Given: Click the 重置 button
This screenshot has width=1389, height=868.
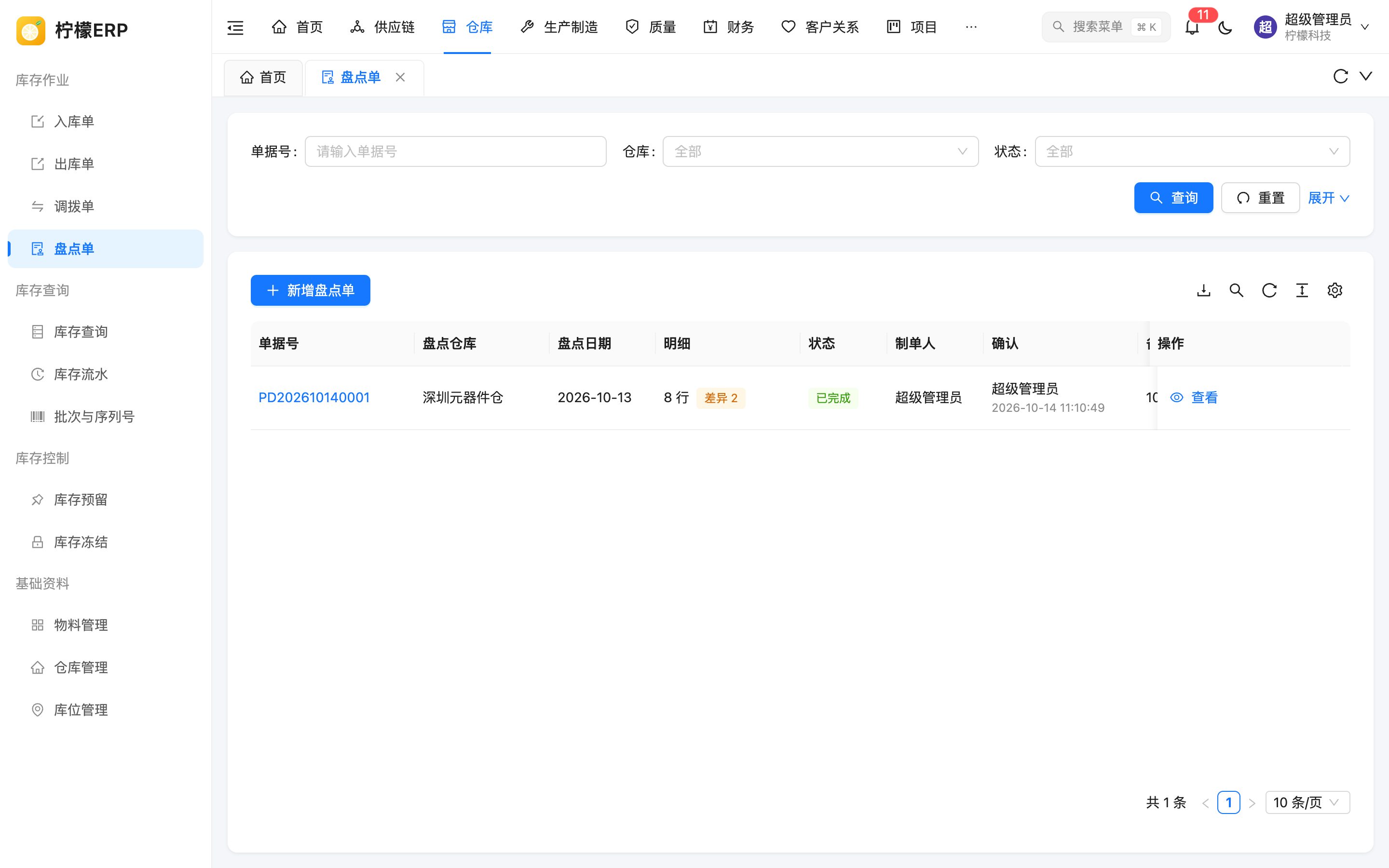Looking at the screenshot, I should click(1260, 198).
